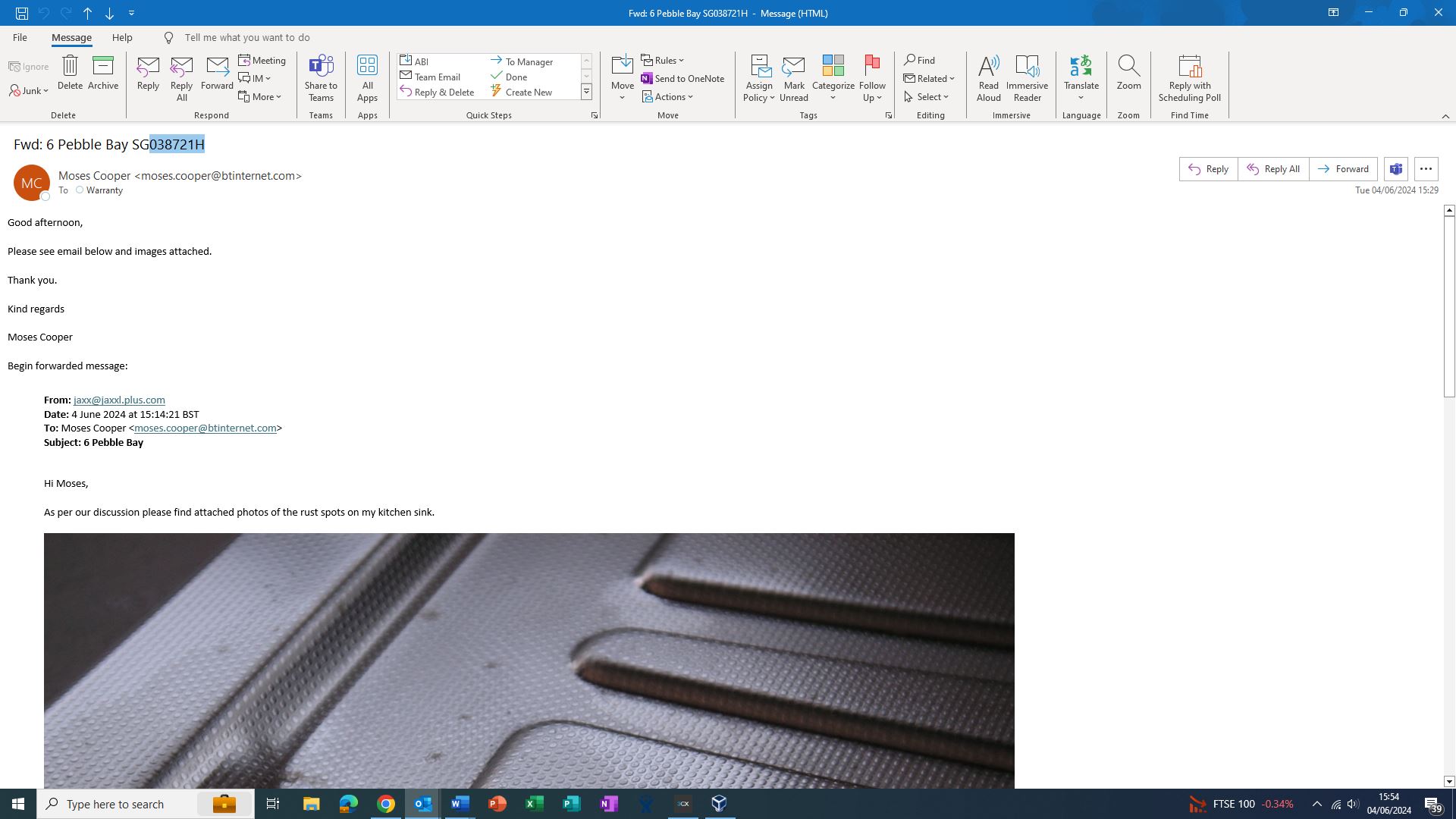Click the Teams icon beside Forward button

(x=1396, y=169)
